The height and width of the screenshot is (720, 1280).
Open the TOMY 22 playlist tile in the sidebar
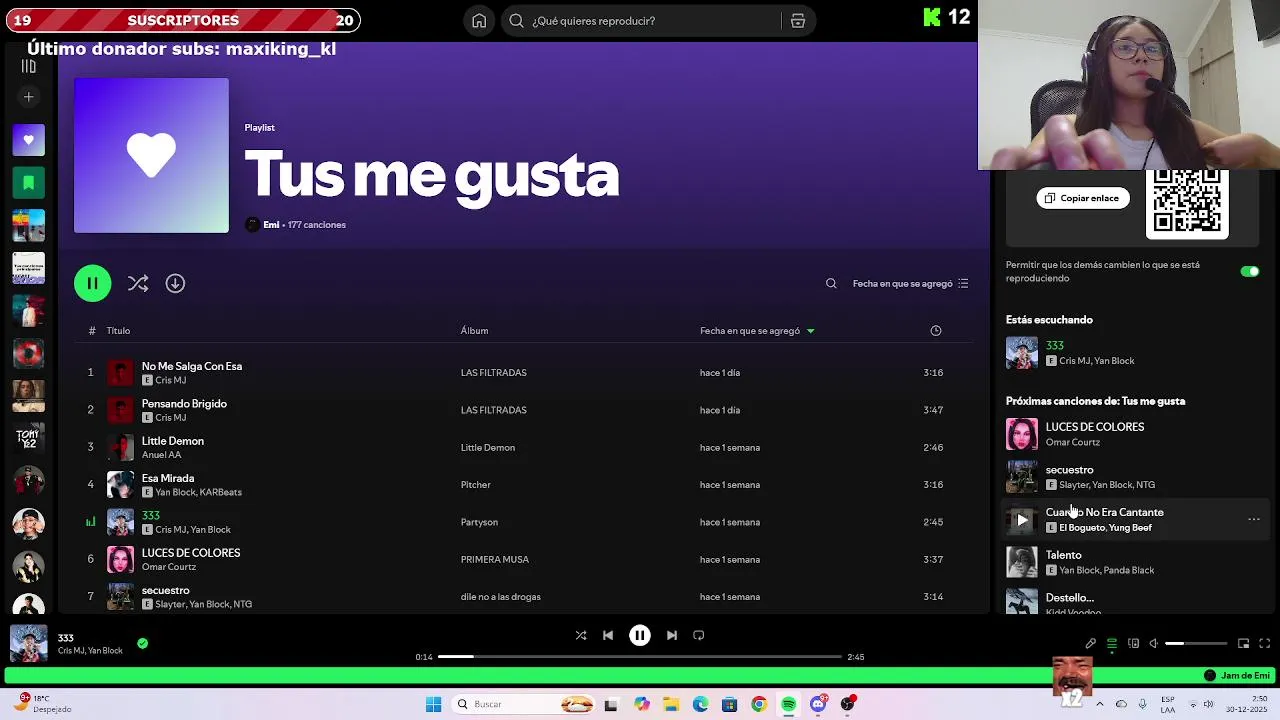[28, 438]
